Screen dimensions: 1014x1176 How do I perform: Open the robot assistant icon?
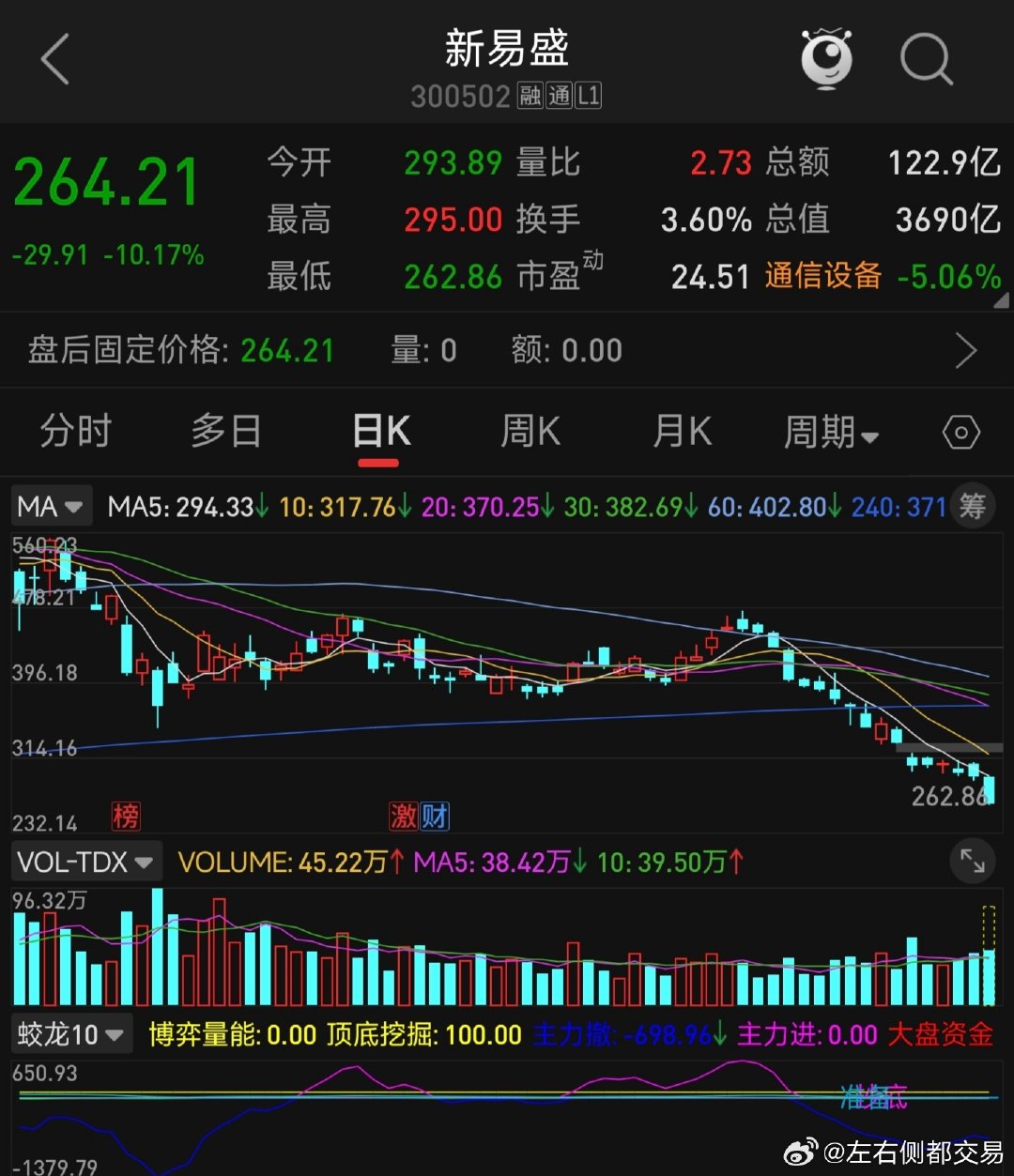827,59
